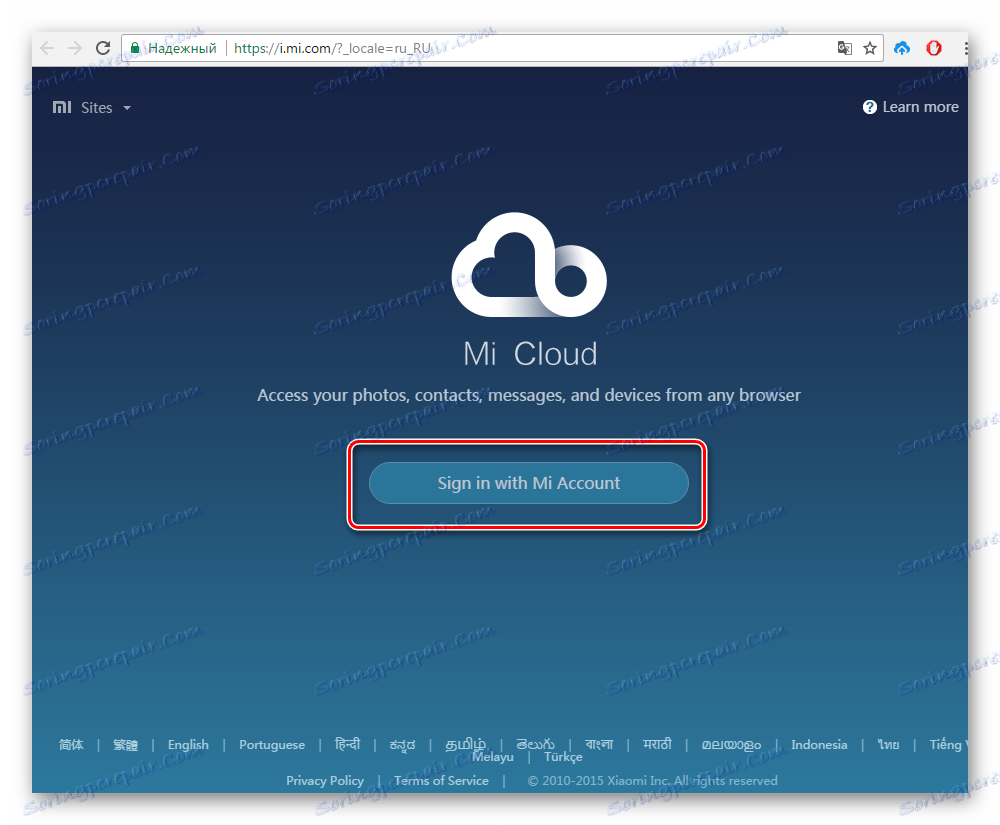Go forward using the browser forward arrow
Screen dimensions: 1000x825
[75, 48]
